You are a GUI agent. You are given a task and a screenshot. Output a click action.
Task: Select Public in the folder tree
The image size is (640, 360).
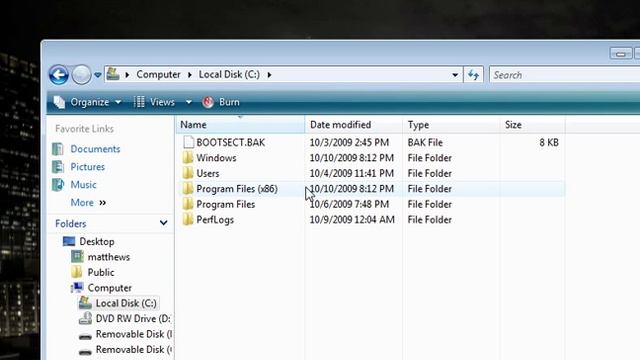pos(101,273)
